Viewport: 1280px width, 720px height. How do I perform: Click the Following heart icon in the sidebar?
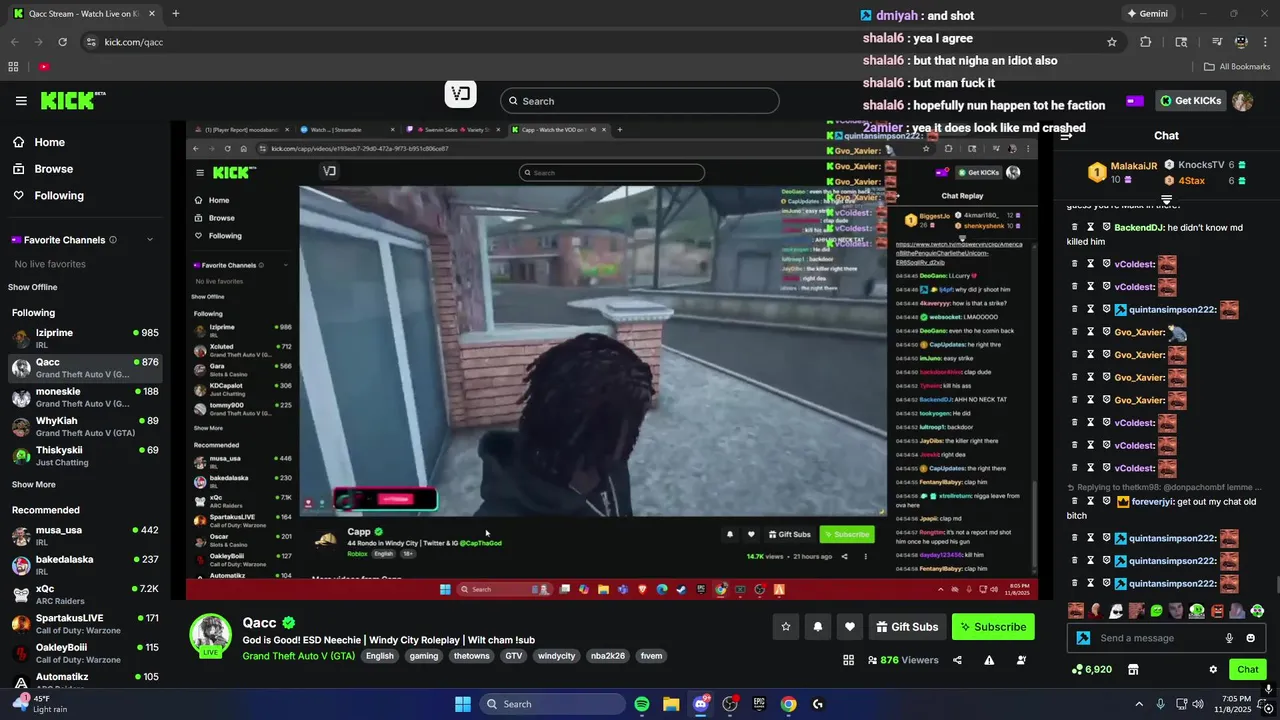19,196
